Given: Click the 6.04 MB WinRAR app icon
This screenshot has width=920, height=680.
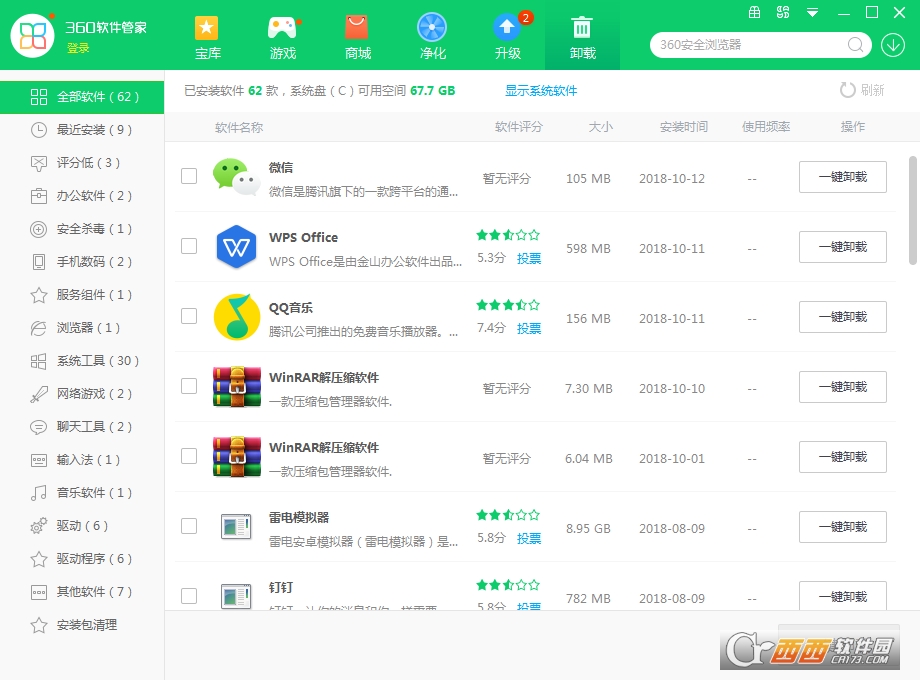Looking at the screenshot, I should pos(236,456).
